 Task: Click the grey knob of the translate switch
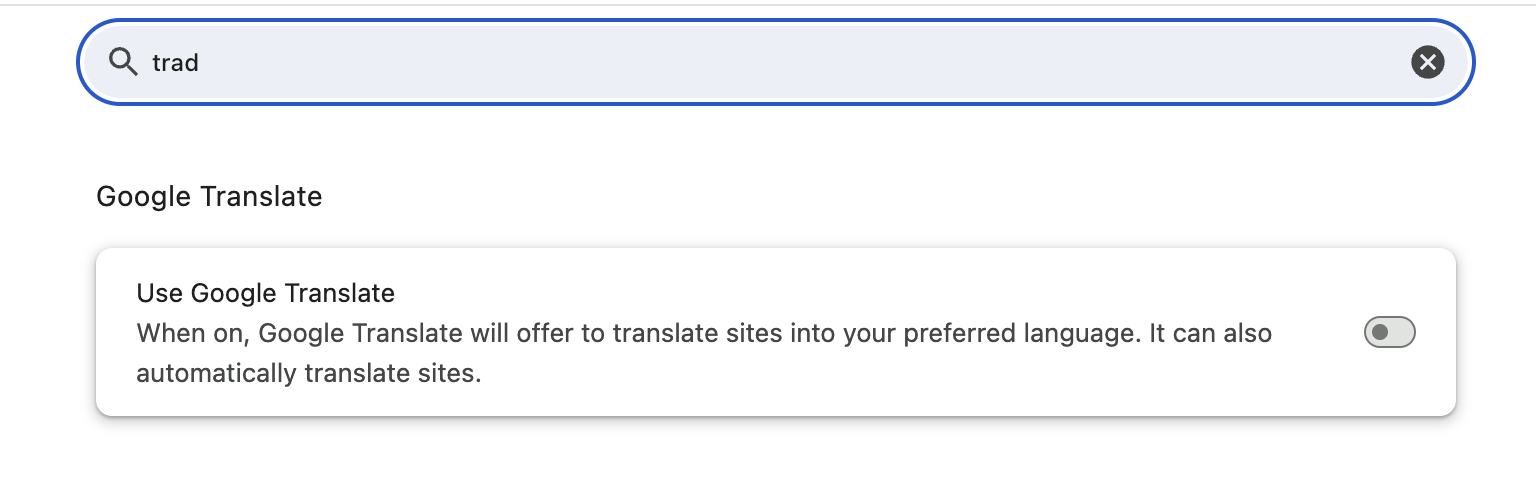click(x=1380, y=332)
